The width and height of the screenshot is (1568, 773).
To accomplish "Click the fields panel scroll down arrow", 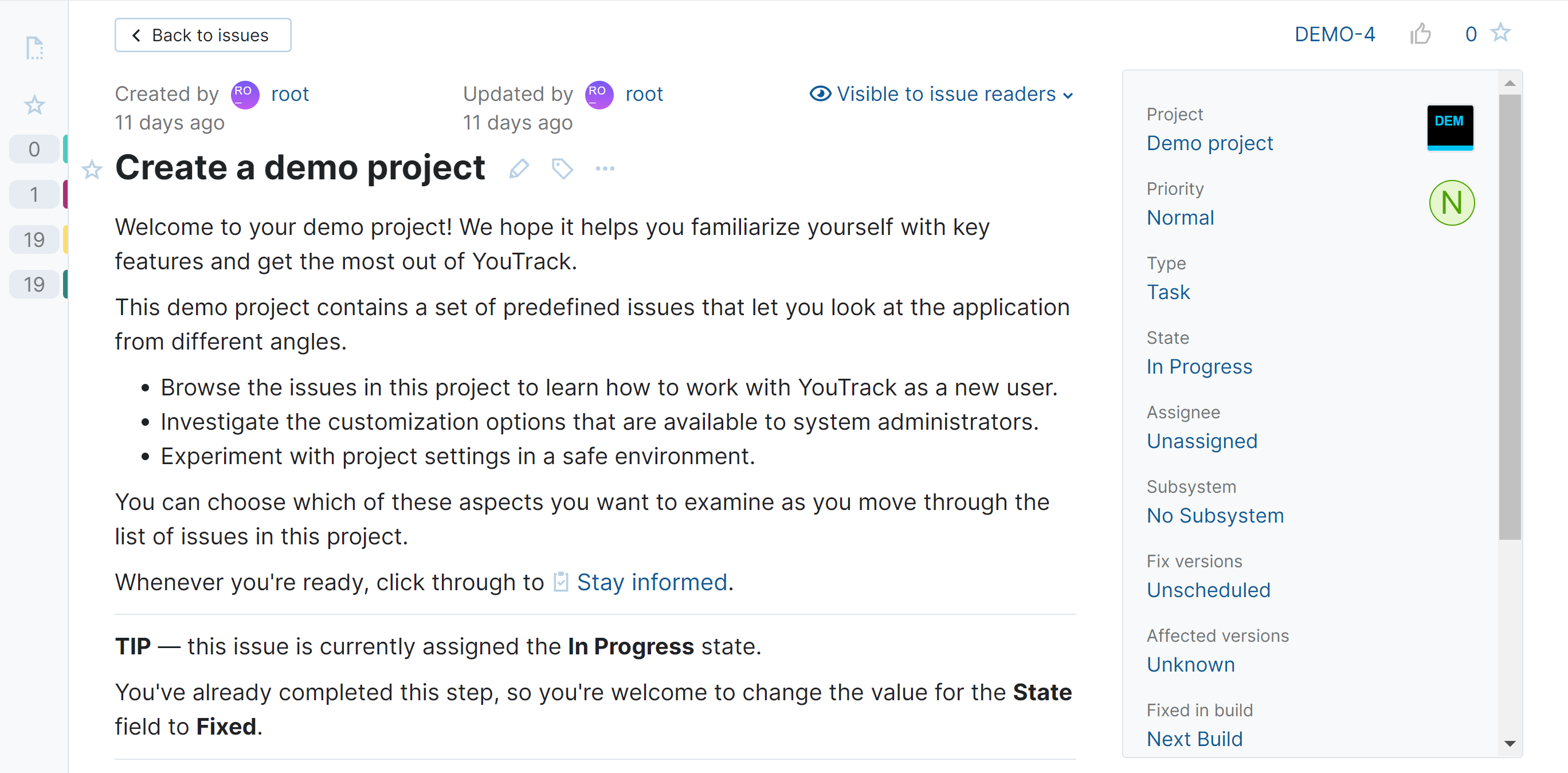I will 1510,743.
